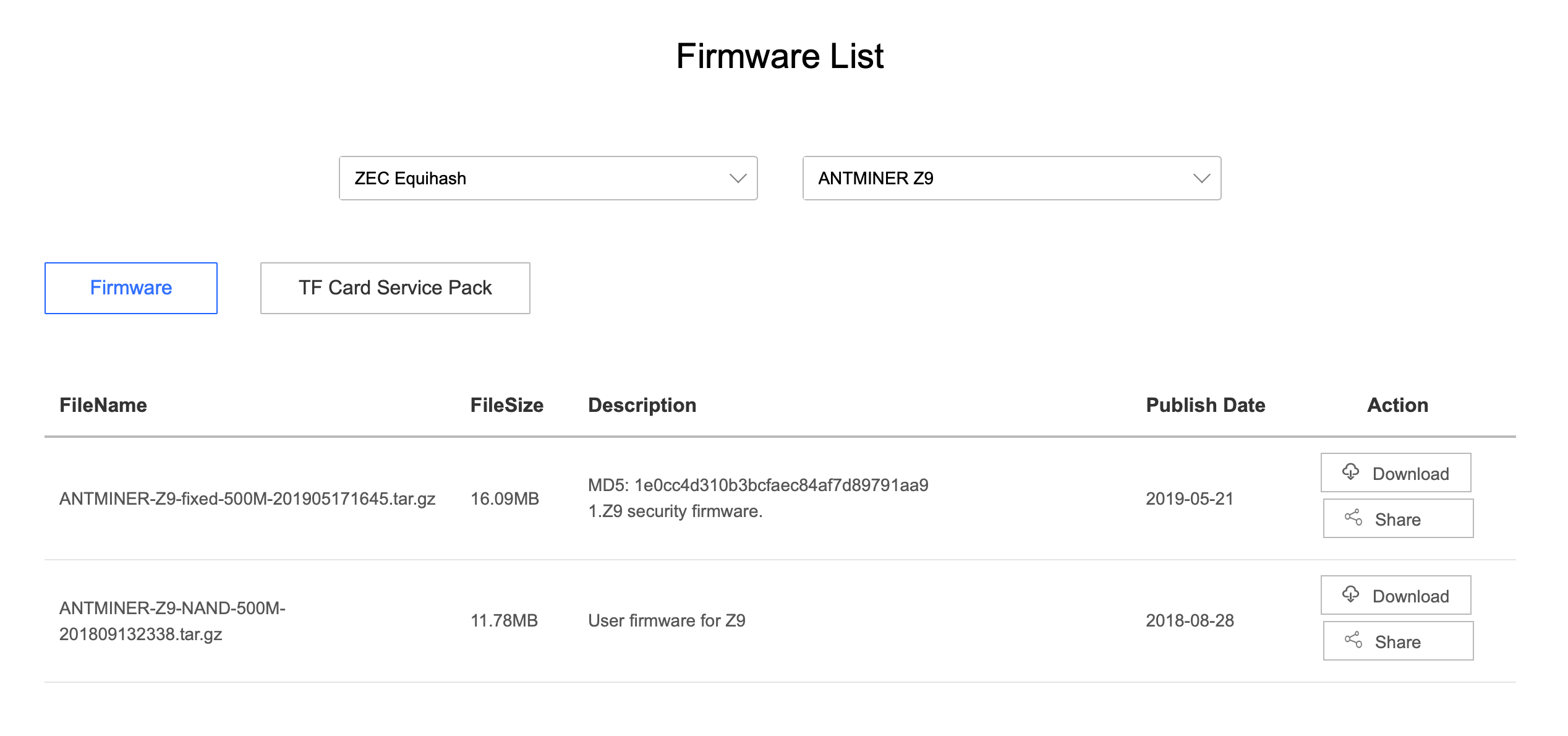Switch to the Firmware tab

131,288
